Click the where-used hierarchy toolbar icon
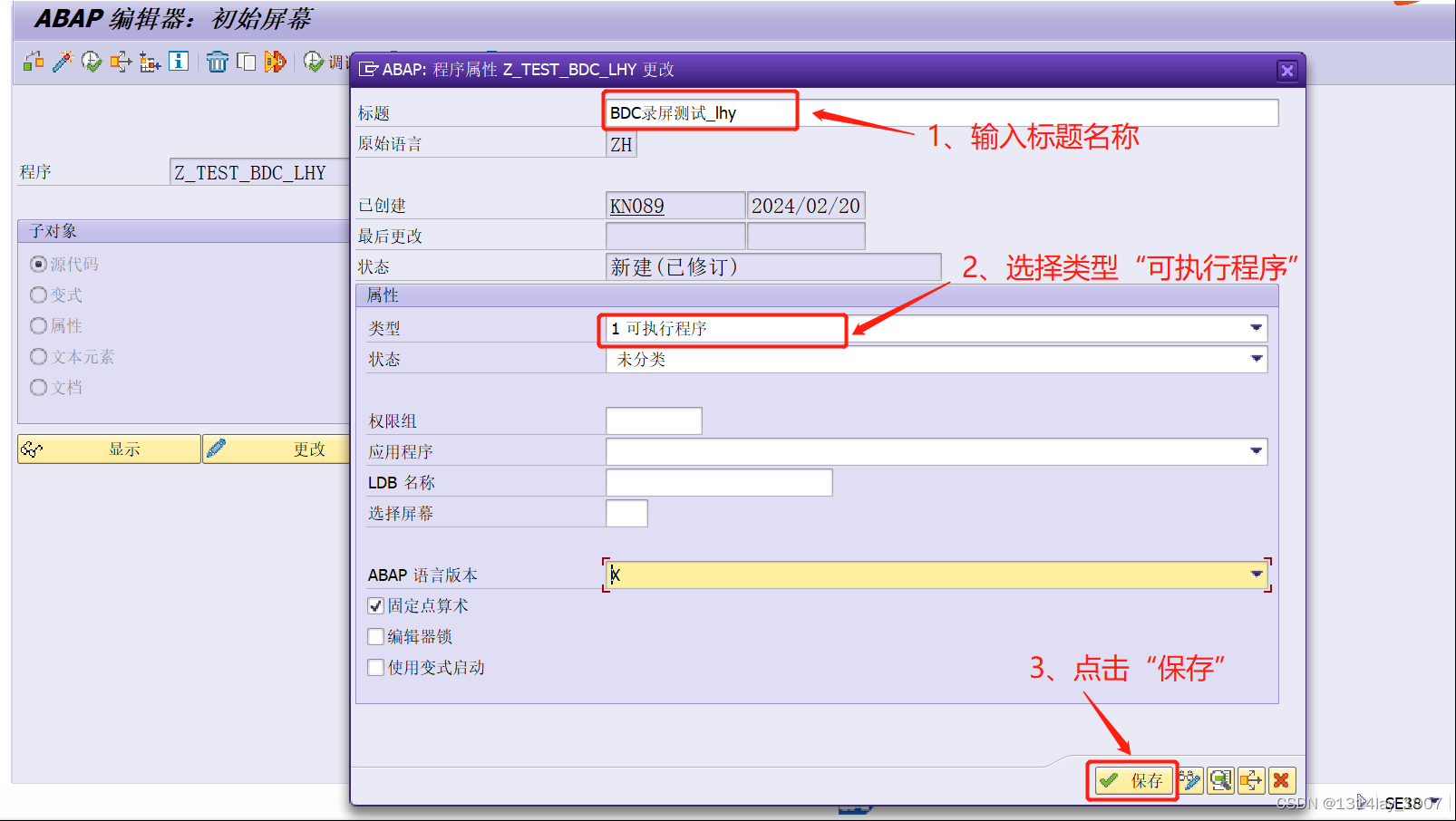 click(x=150, y=62)
